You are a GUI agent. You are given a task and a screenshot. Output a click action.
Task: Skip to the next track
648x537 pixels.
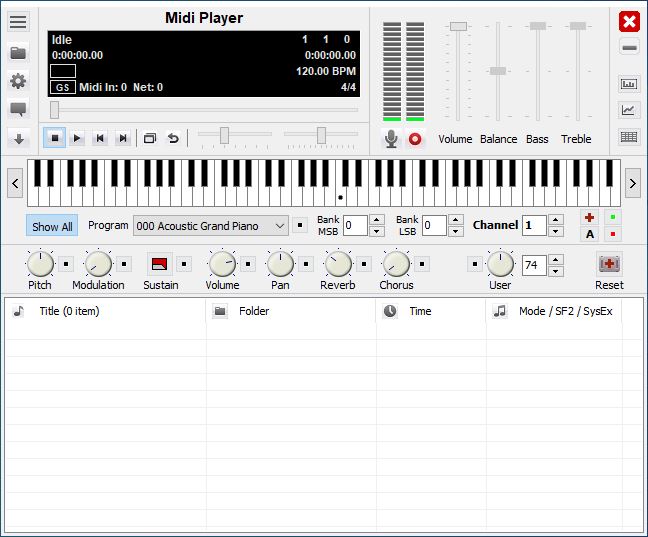coord(123,138)
